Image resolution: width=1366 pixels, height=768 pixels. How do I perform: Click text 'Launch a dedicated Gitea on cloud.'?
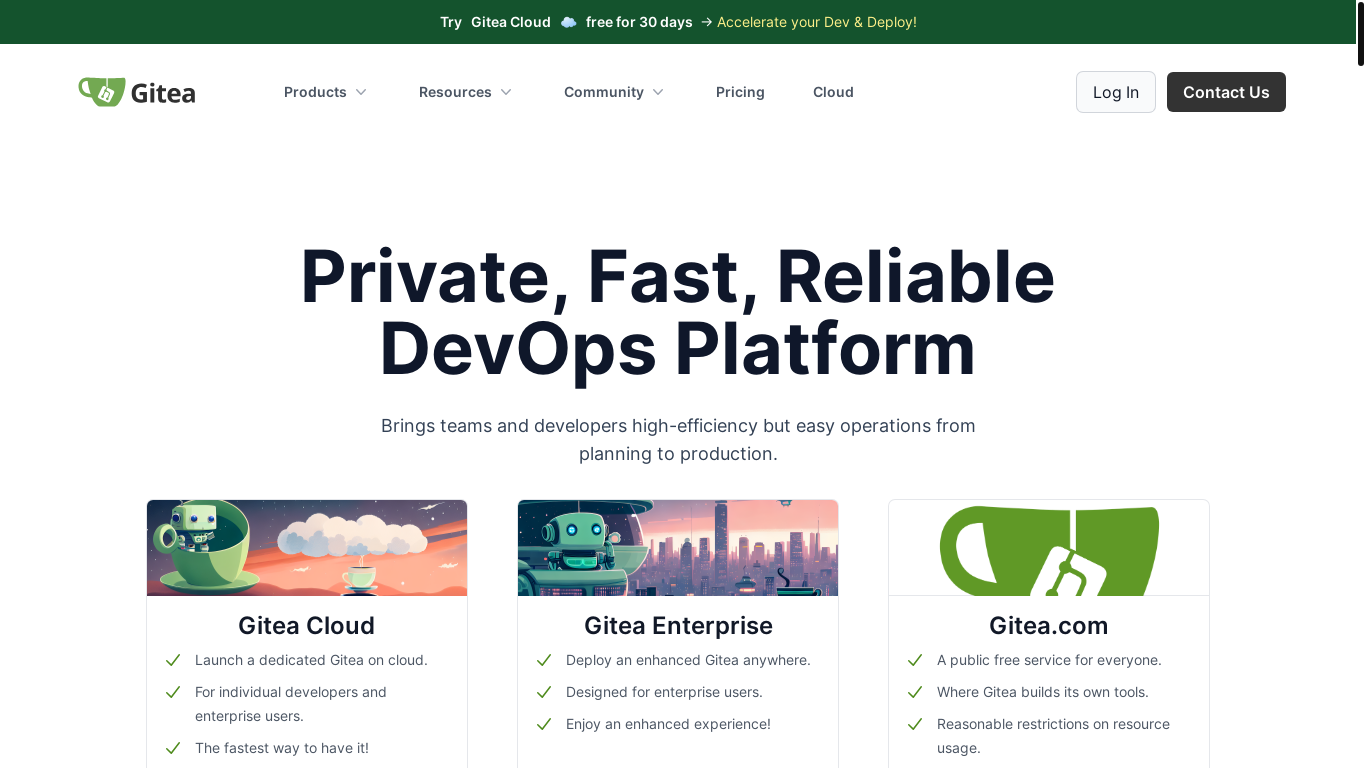(311, 660)
